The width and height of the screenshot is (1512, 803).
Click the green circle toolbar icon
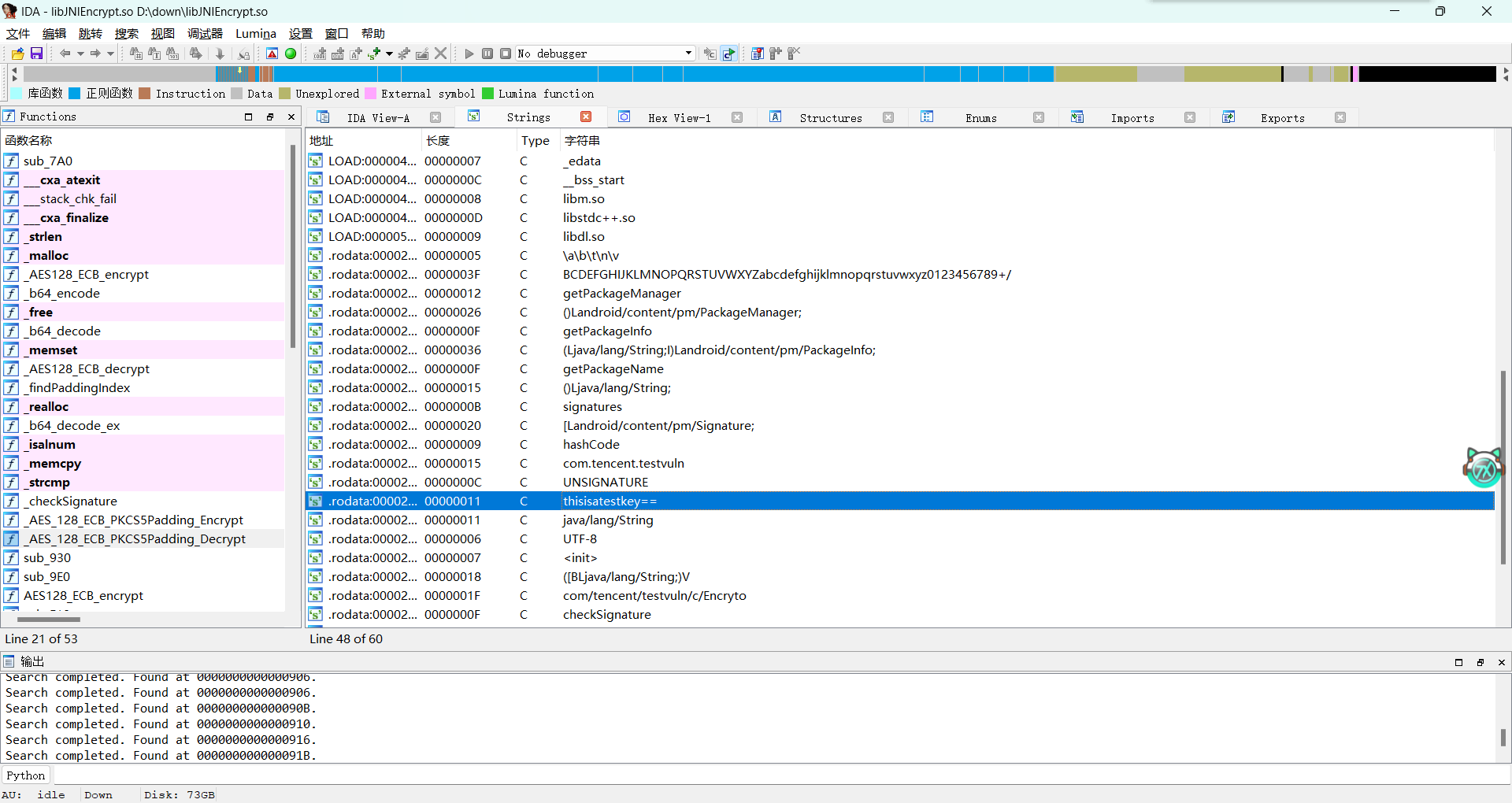pos(291,54)
